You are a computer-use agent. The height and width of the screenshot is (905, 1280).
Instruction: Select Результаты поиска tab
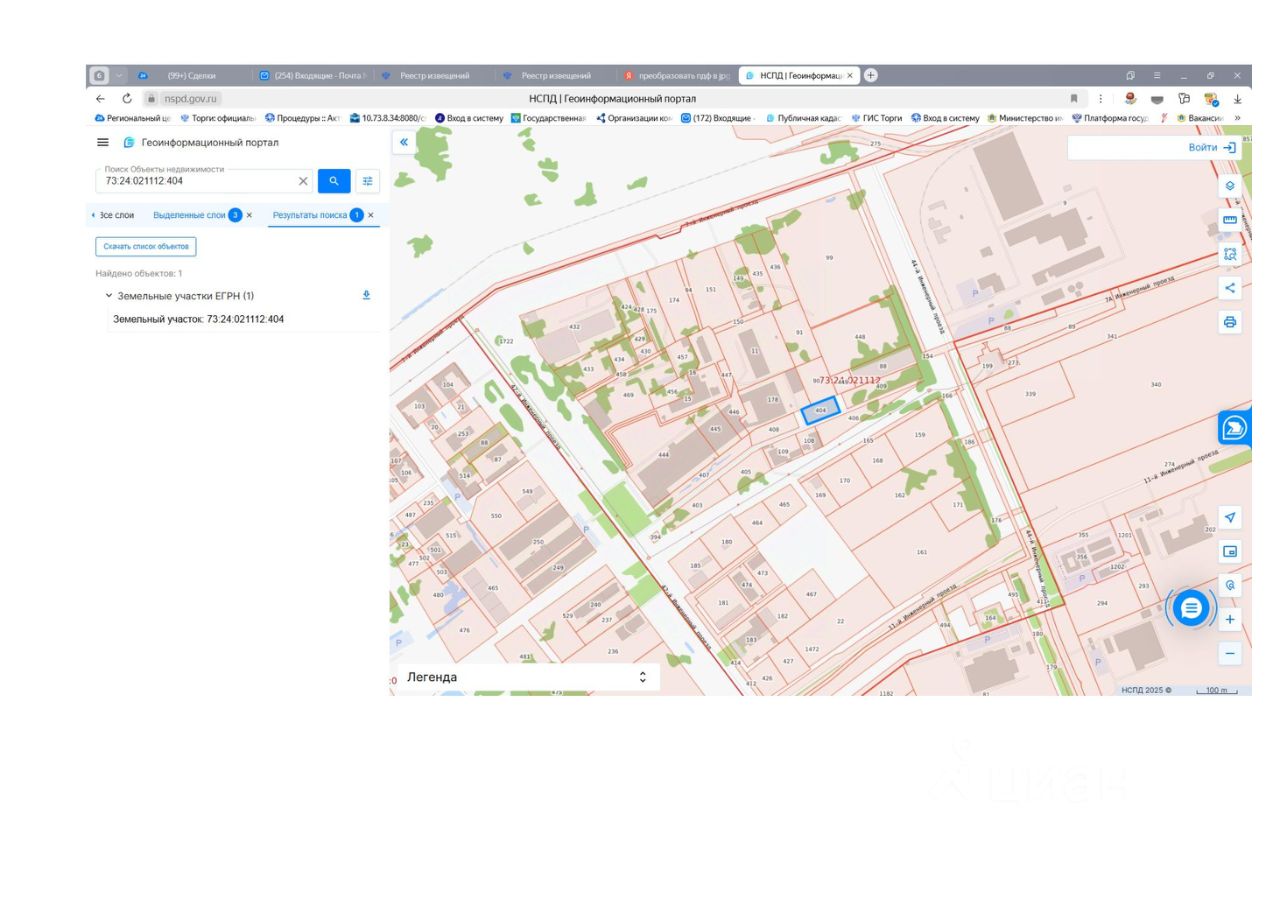pos(310,215)
